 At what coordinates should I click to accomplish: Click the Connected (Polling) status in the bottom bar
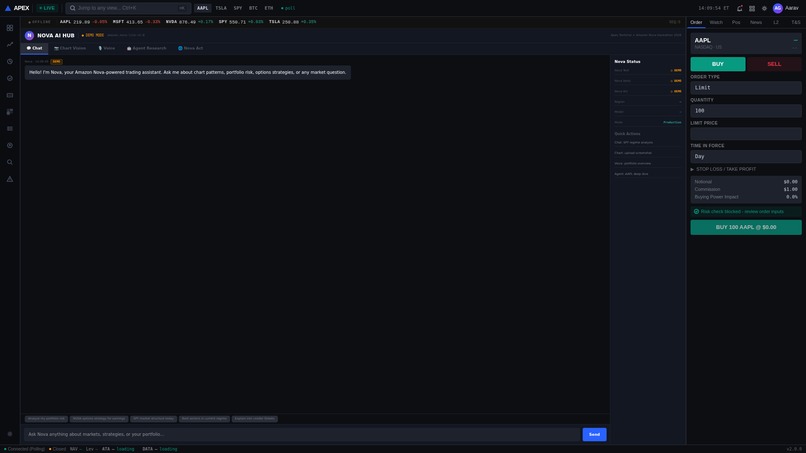25,449
